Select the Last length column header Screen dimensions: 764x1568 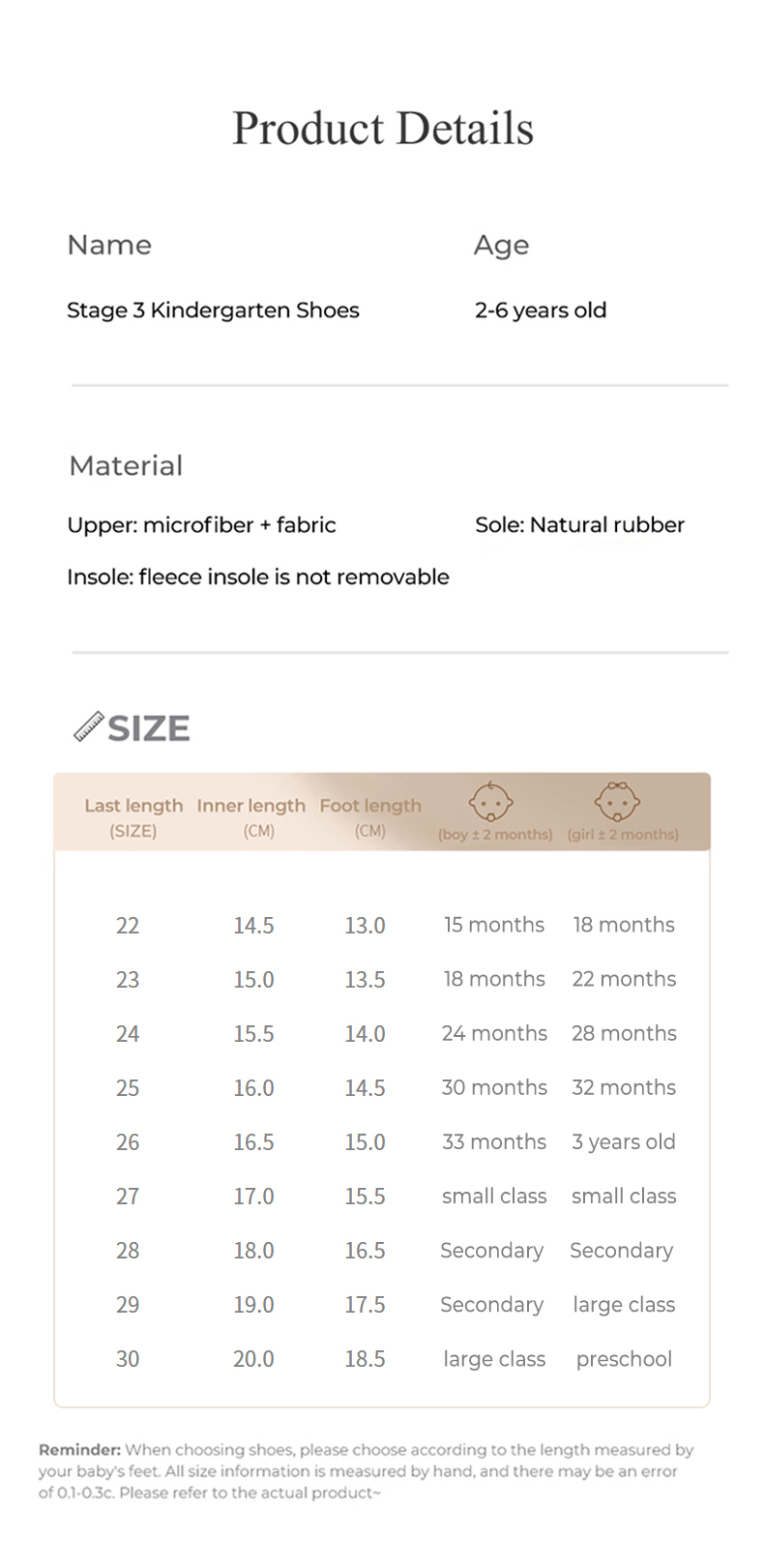[133, 806]
